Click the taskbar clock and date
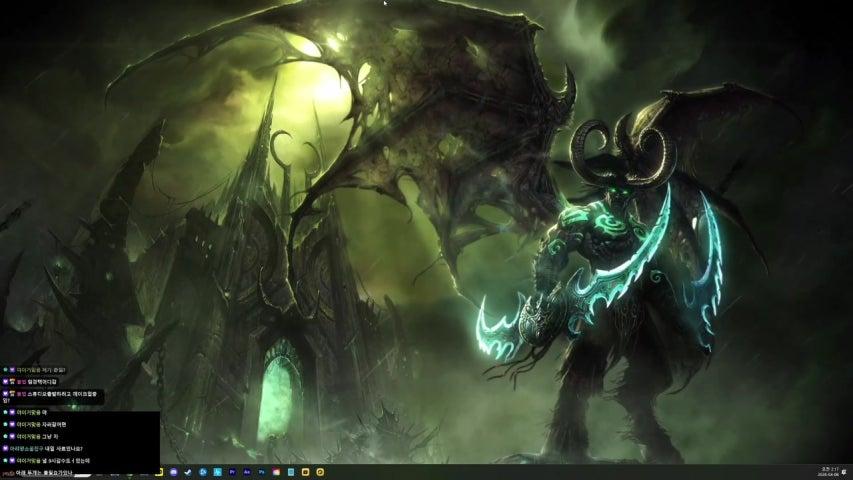The width and height of the screenshot is (853, 480). 825,470
